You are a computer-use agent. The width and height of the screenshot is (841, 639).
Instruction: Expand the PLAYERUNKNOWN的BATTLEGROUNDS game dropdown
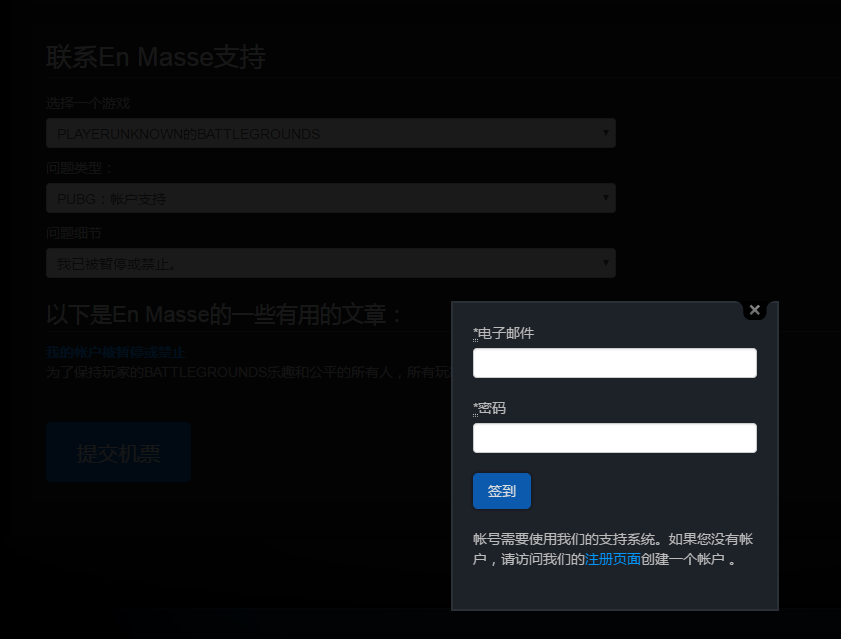pos(330,133)
